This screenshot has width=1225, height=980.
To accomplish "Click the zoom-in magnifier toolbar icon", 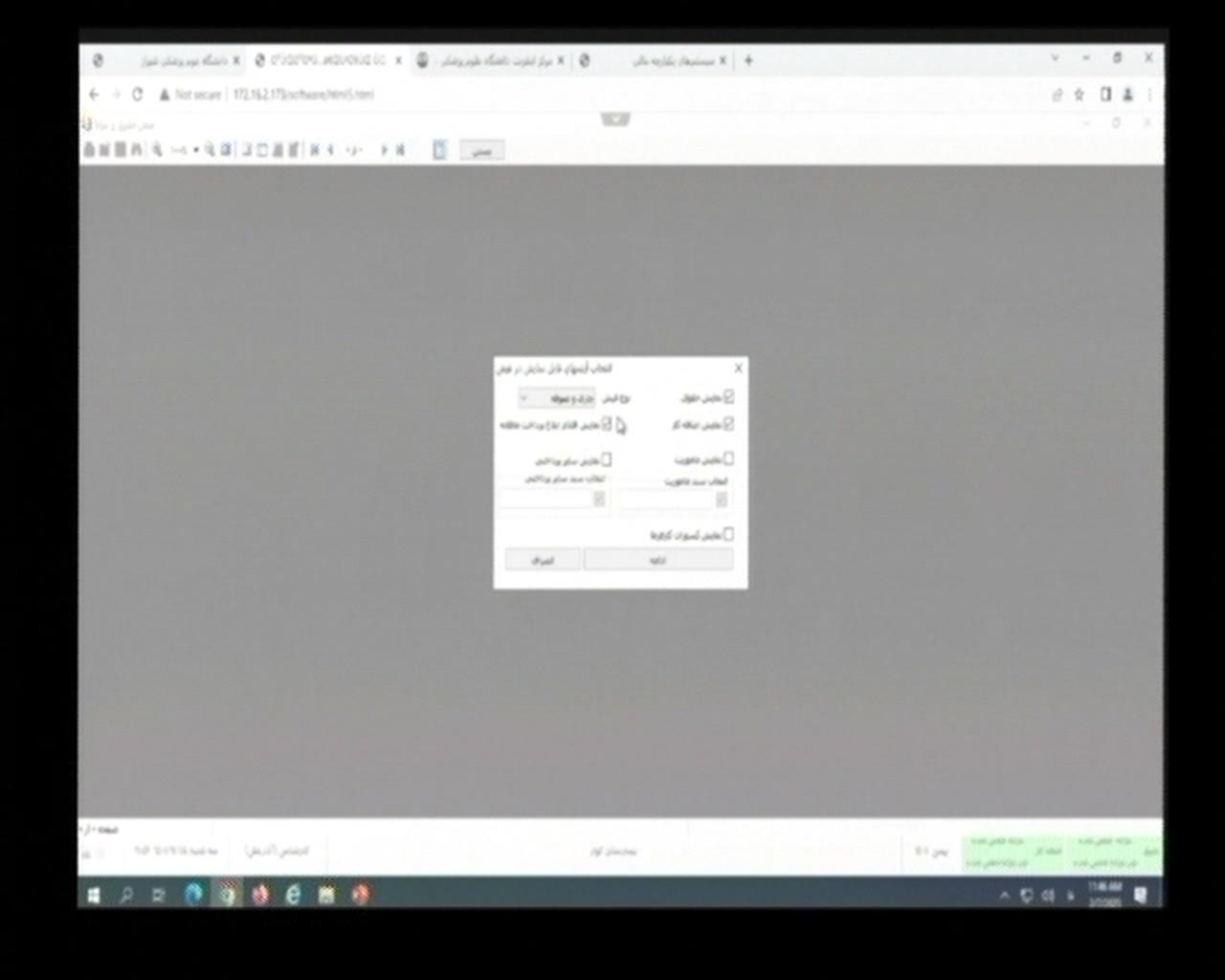I will (x=210, y=150).
